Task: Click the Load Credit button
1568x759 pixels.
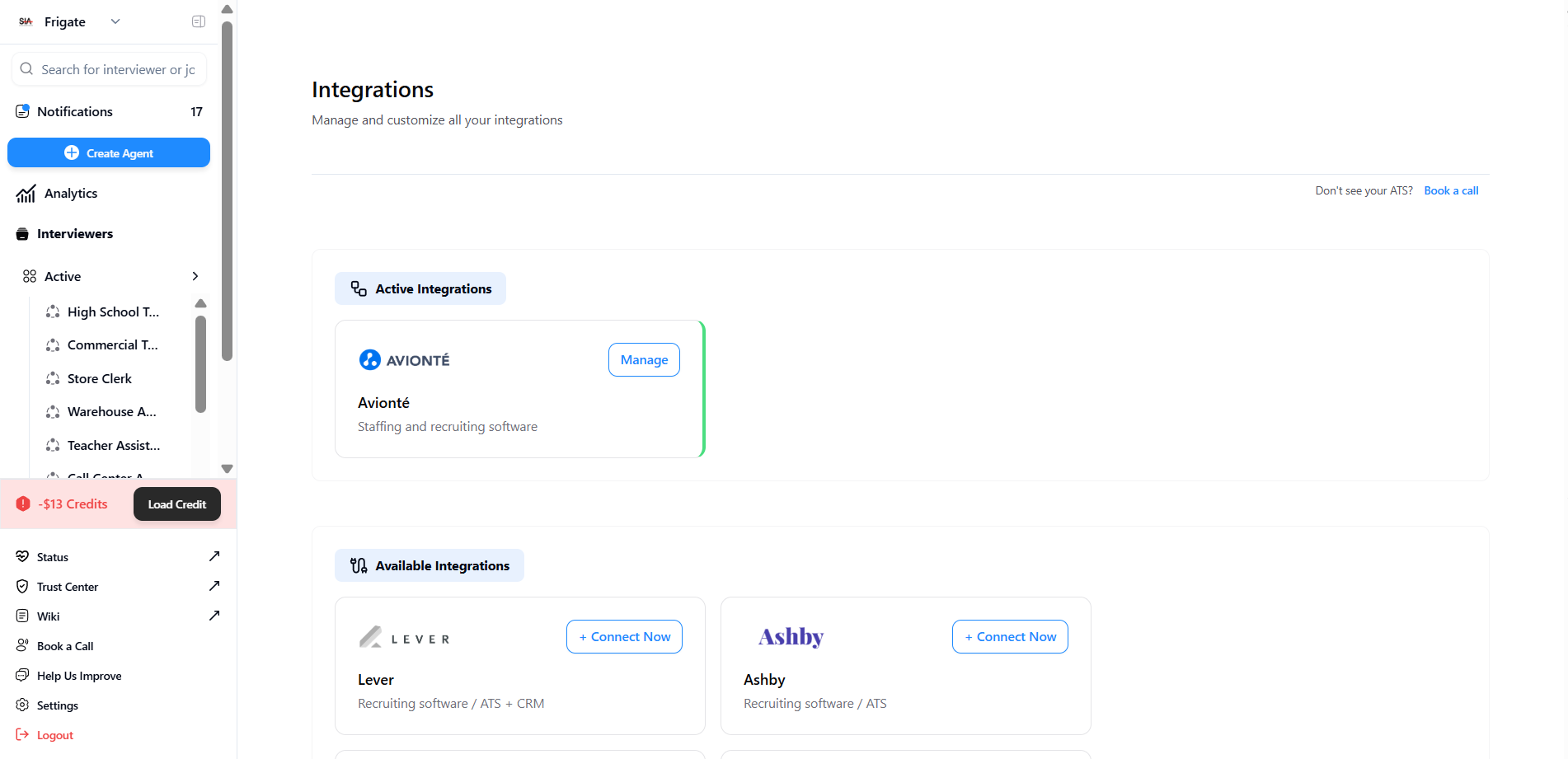Action: pyautogui.click(x=176, y=504)
